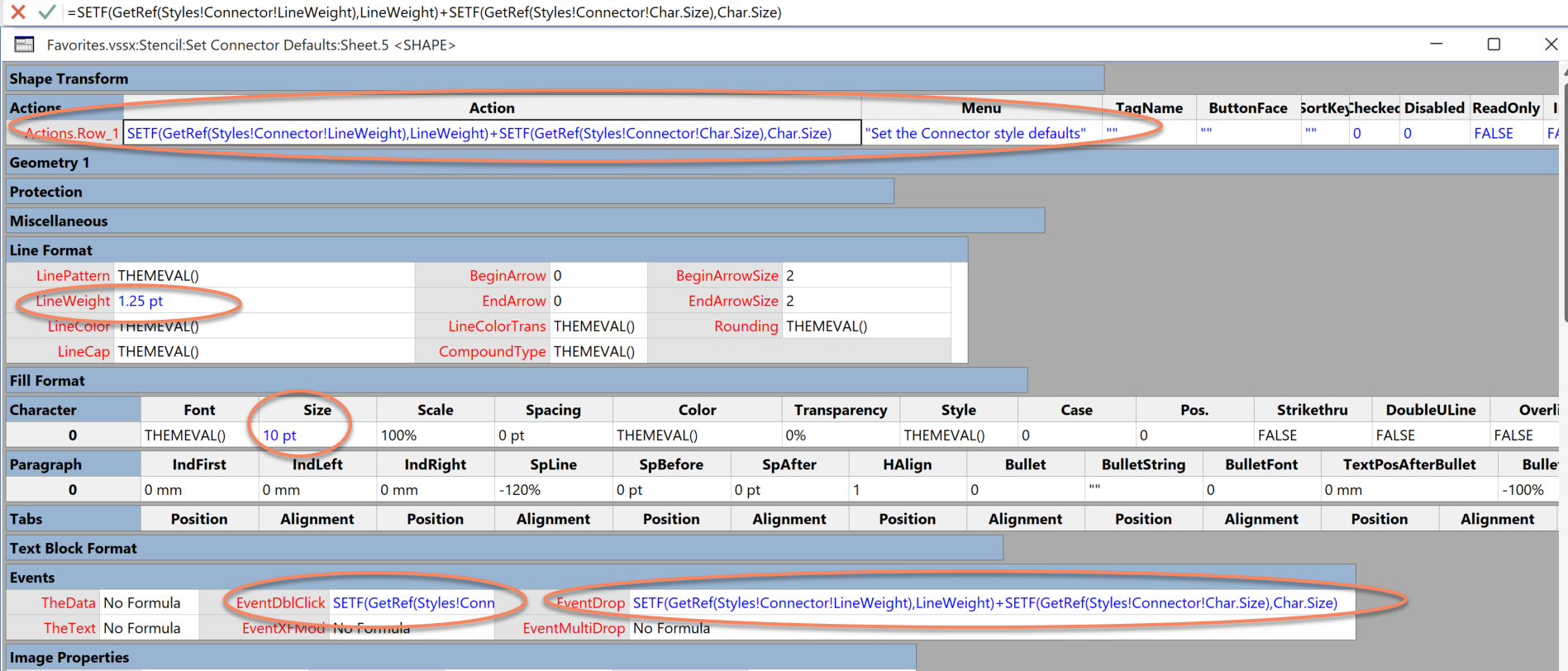The image size is (1568, 671).
Task: Expand the Image Properties section
Action: pyautogui.click(x=461, y=658)
